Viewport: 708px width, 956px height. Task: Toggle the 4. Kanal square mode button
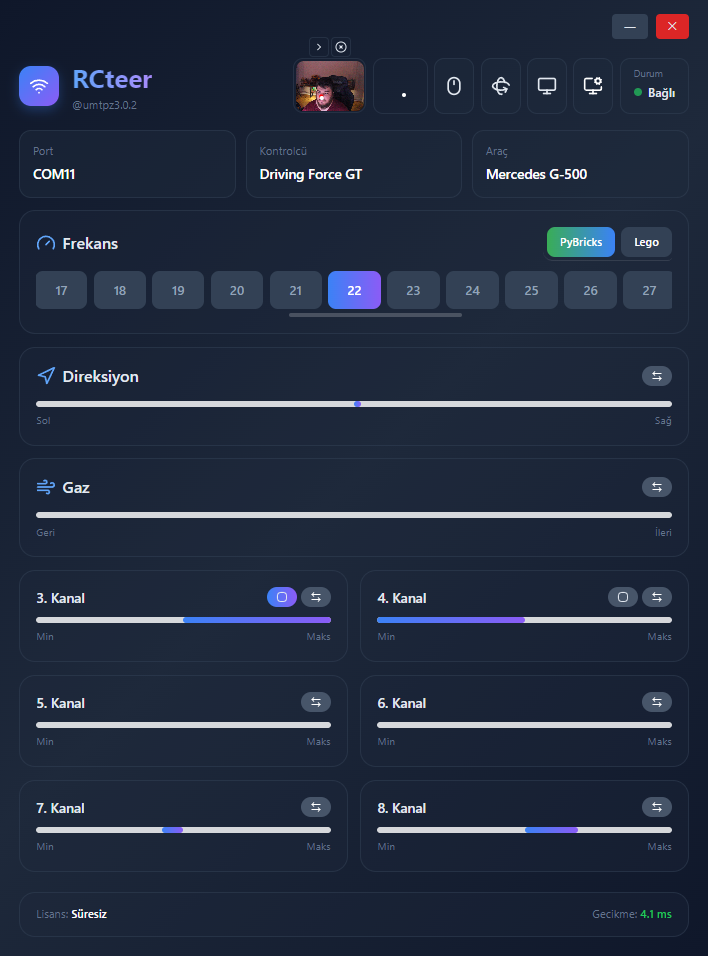click(623, 597)
